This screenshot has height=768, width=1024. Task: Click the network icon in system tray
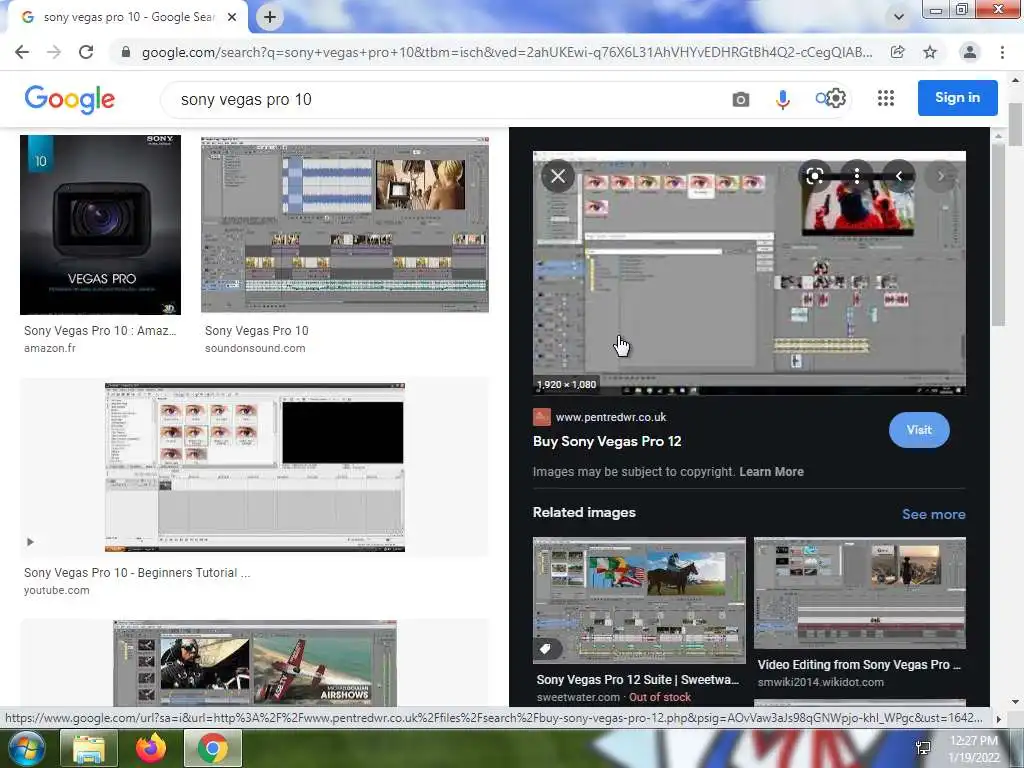[x=923, y=748]
